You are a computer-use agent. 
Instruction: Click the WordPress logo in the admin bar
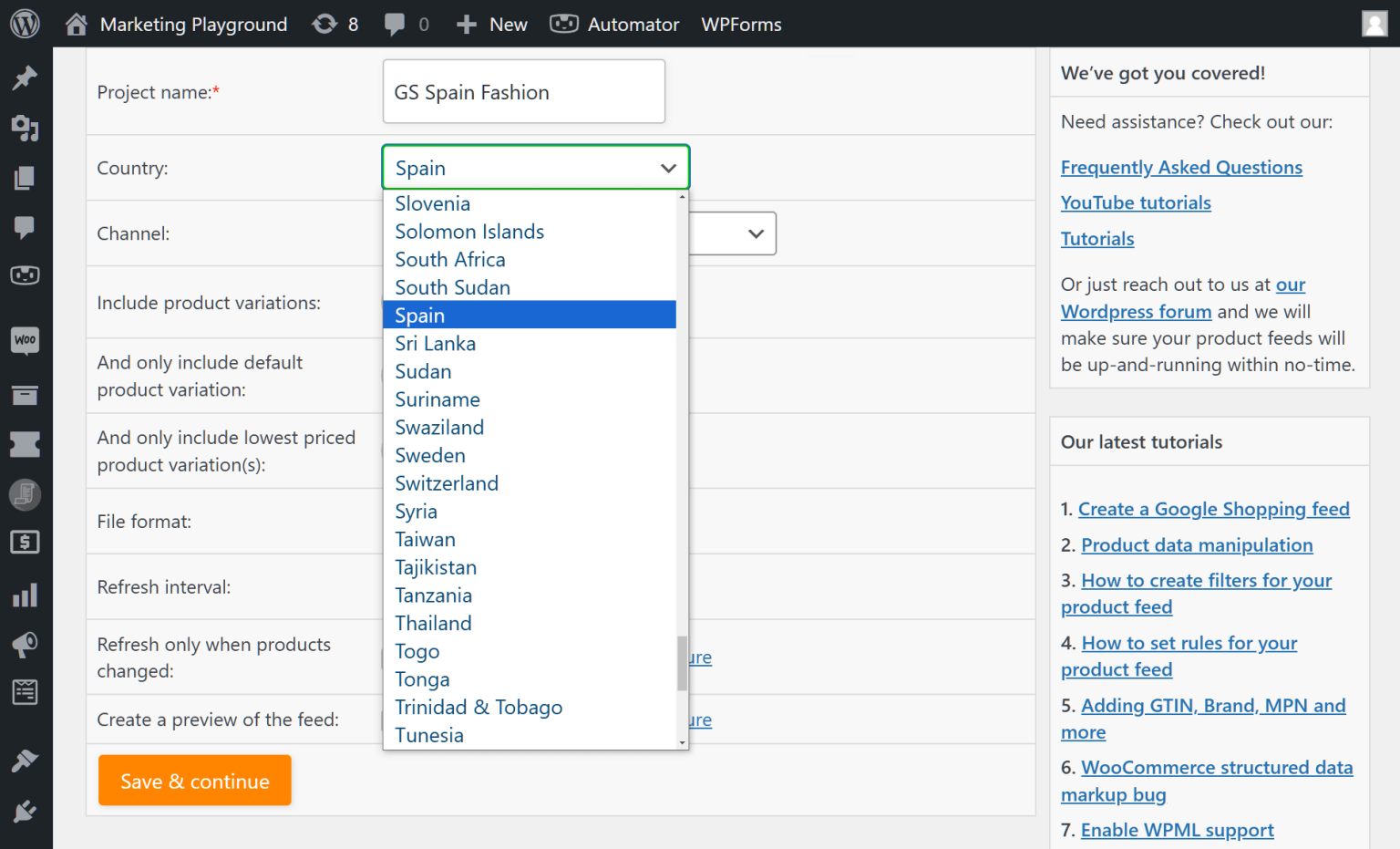click(x=24, y=24)
